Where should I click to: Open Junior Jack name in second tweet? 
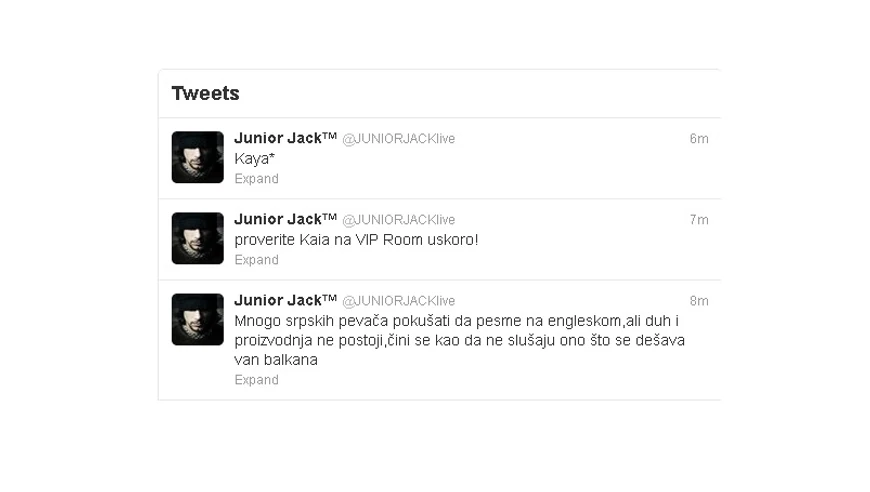coord(285,219)
